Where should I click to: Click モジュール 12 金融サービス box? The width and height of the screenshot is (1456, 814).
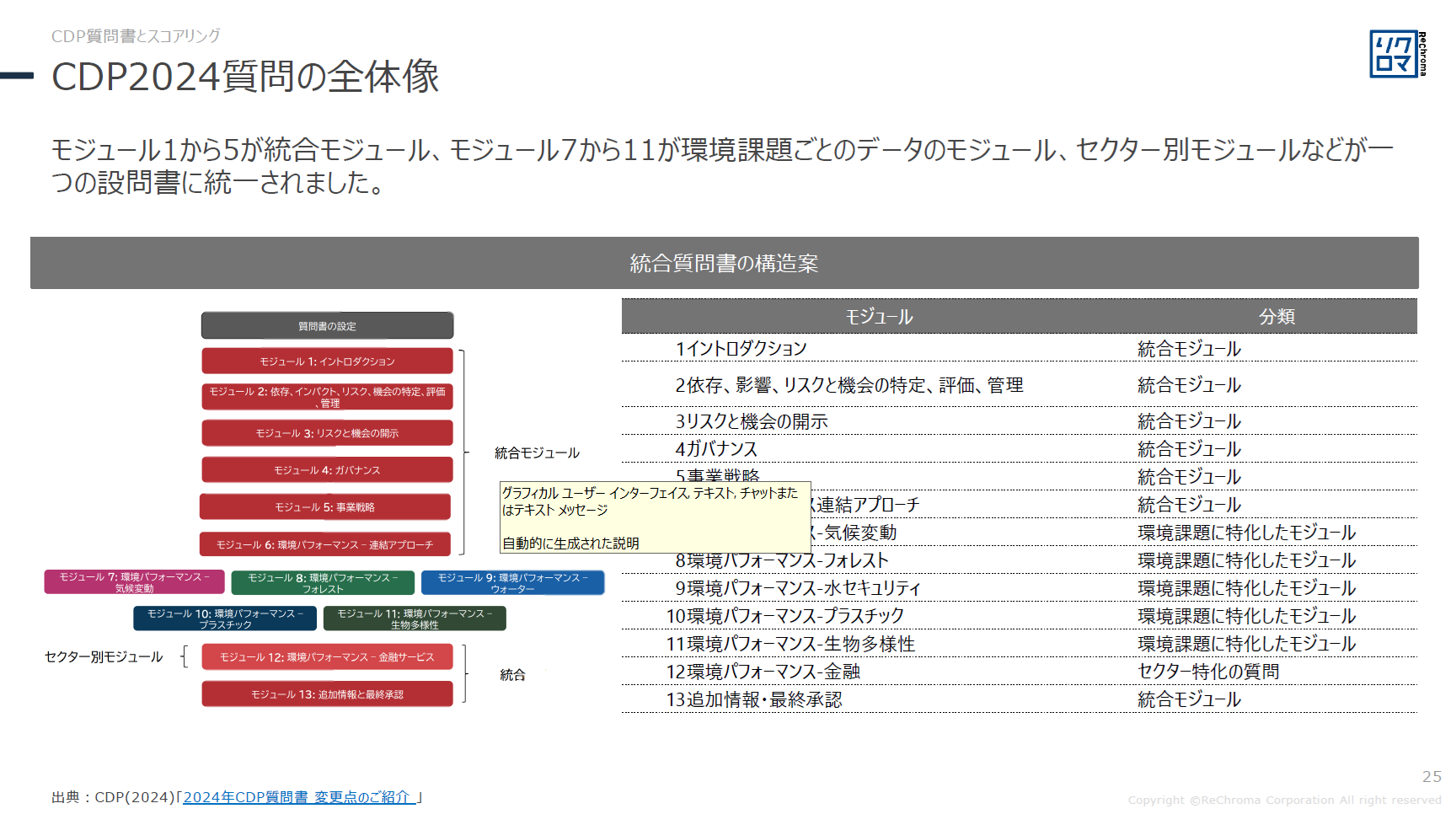point(327,657)
